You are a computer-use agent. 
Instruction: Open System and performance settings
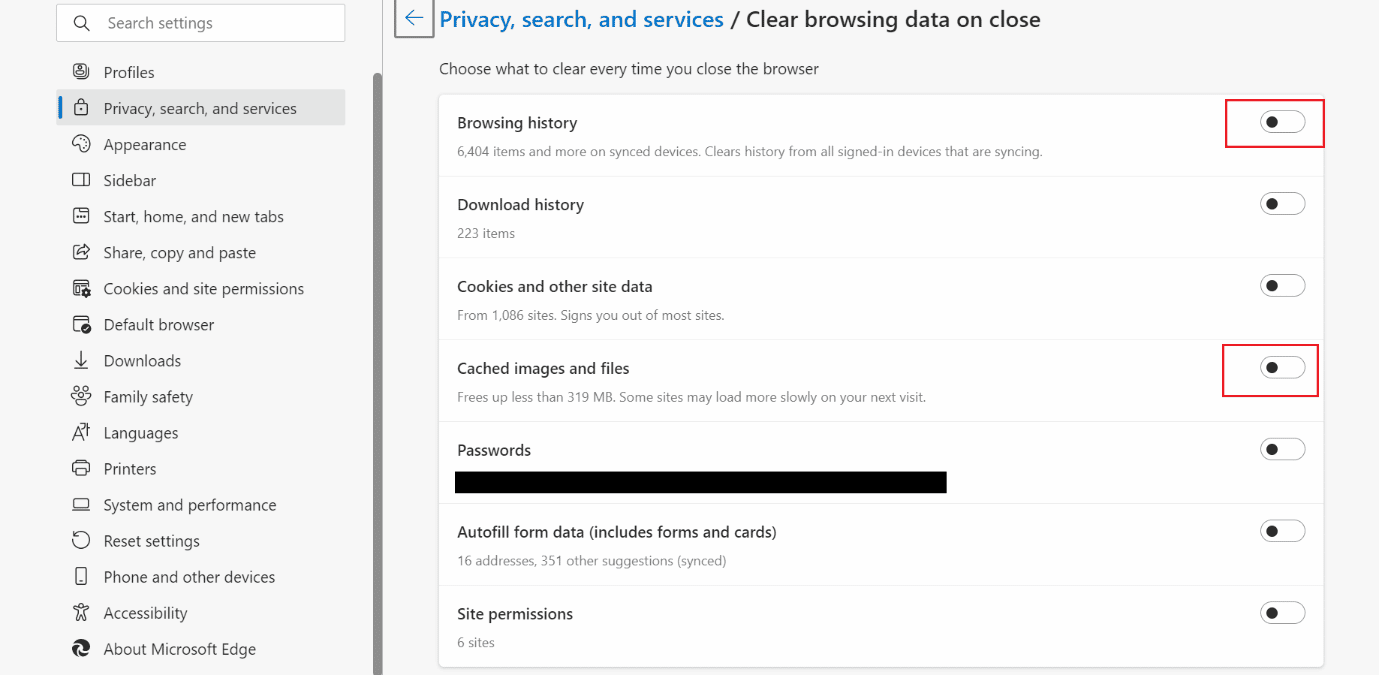click(x=201, y=504)
